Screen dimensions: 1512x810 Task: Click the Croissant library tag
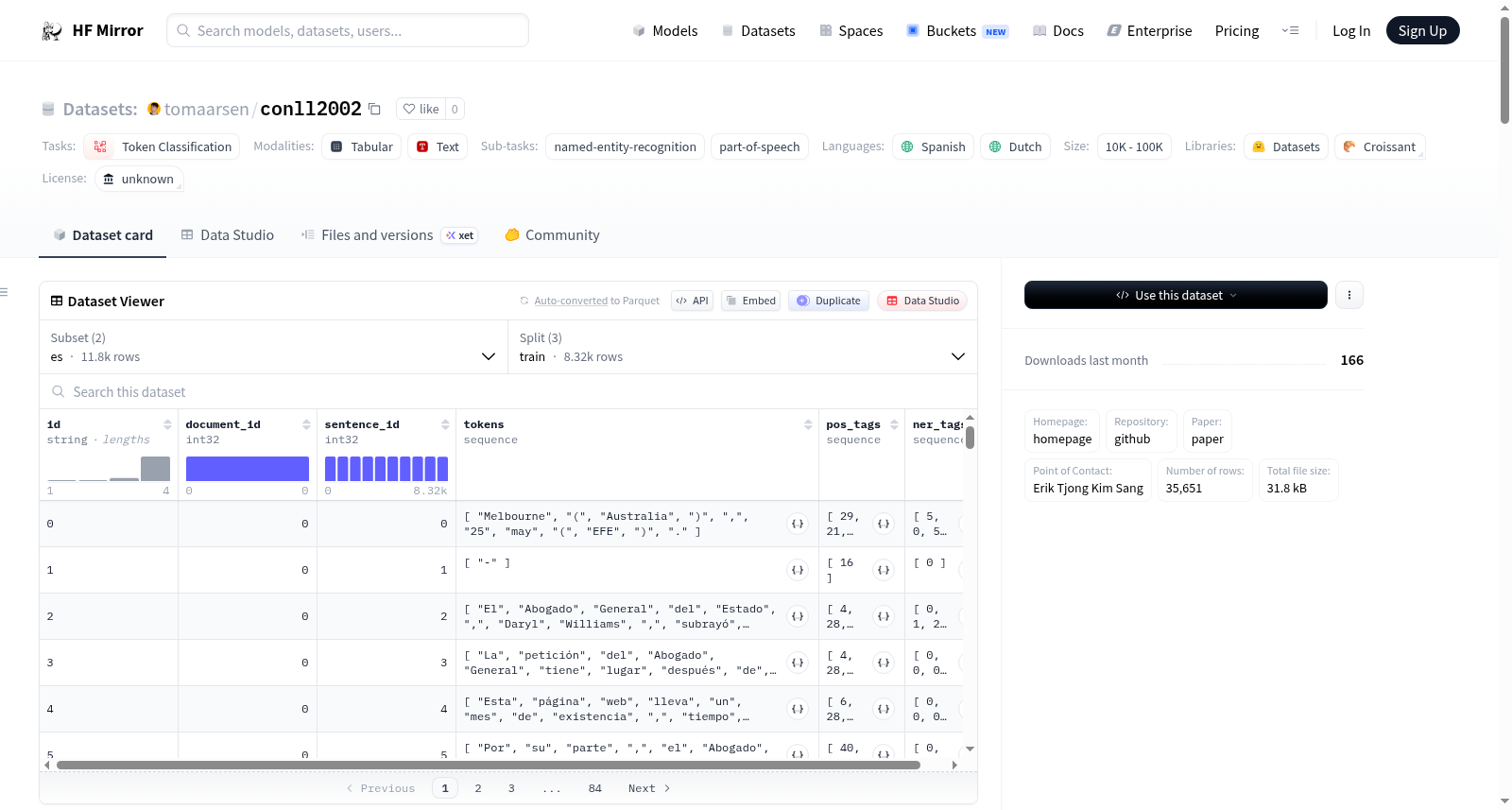click(1380, 146)
